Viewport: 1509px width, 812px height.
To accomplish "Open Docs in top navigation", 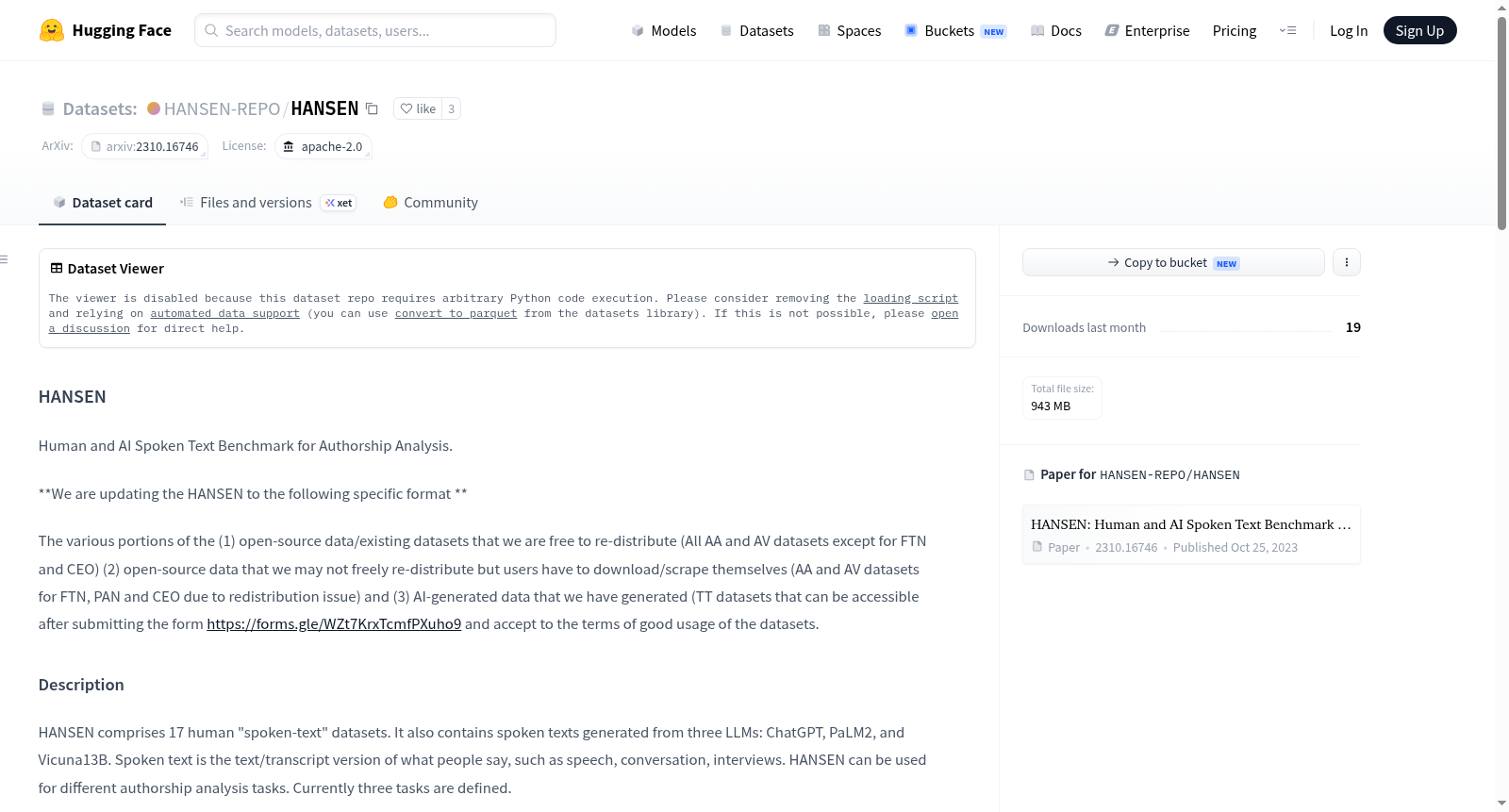I will pyautogui.click(x=1055, y=30).
